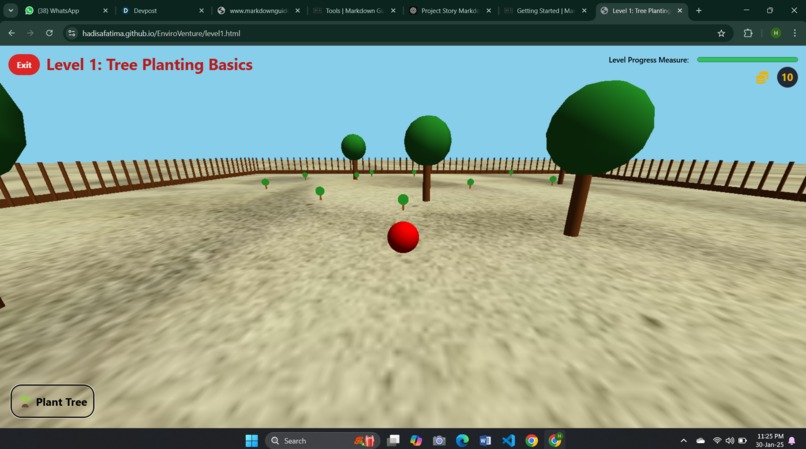Click the gold coins icon

(762, 78)
